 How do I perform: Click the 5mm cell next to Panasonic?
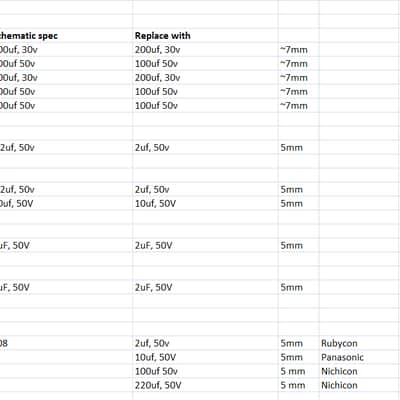point(299,357)
